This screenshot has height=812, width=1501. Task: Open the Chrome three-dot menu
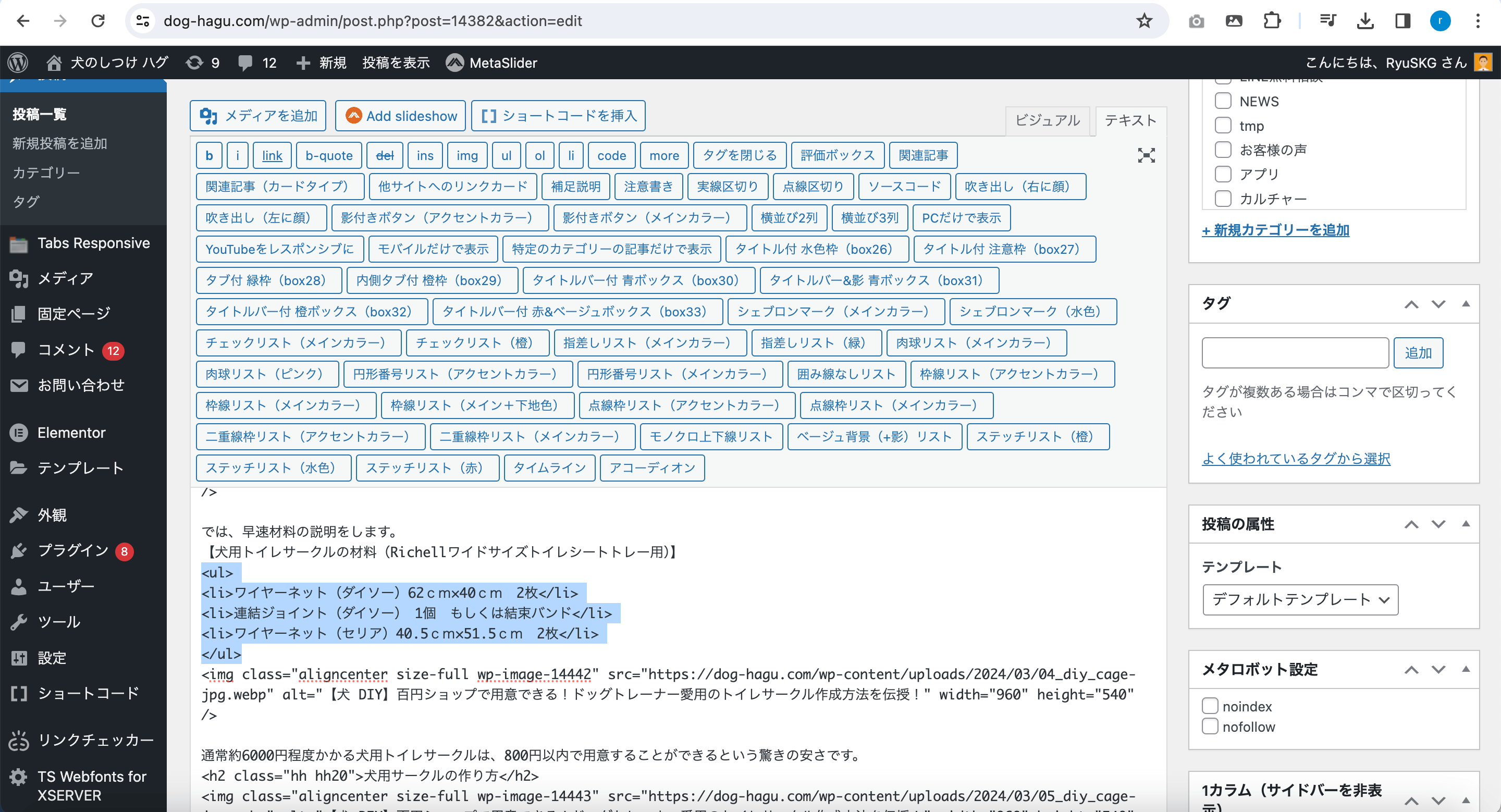point(1478,21)
